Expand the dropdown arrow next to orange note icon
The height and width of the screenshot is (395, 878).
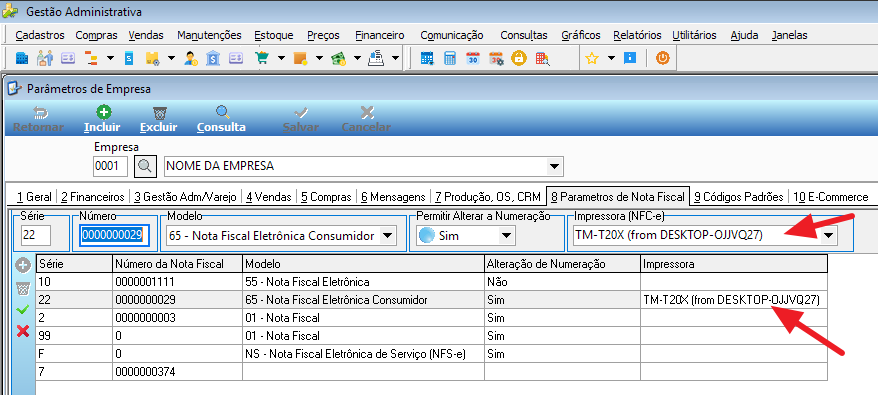pos(319,58)
